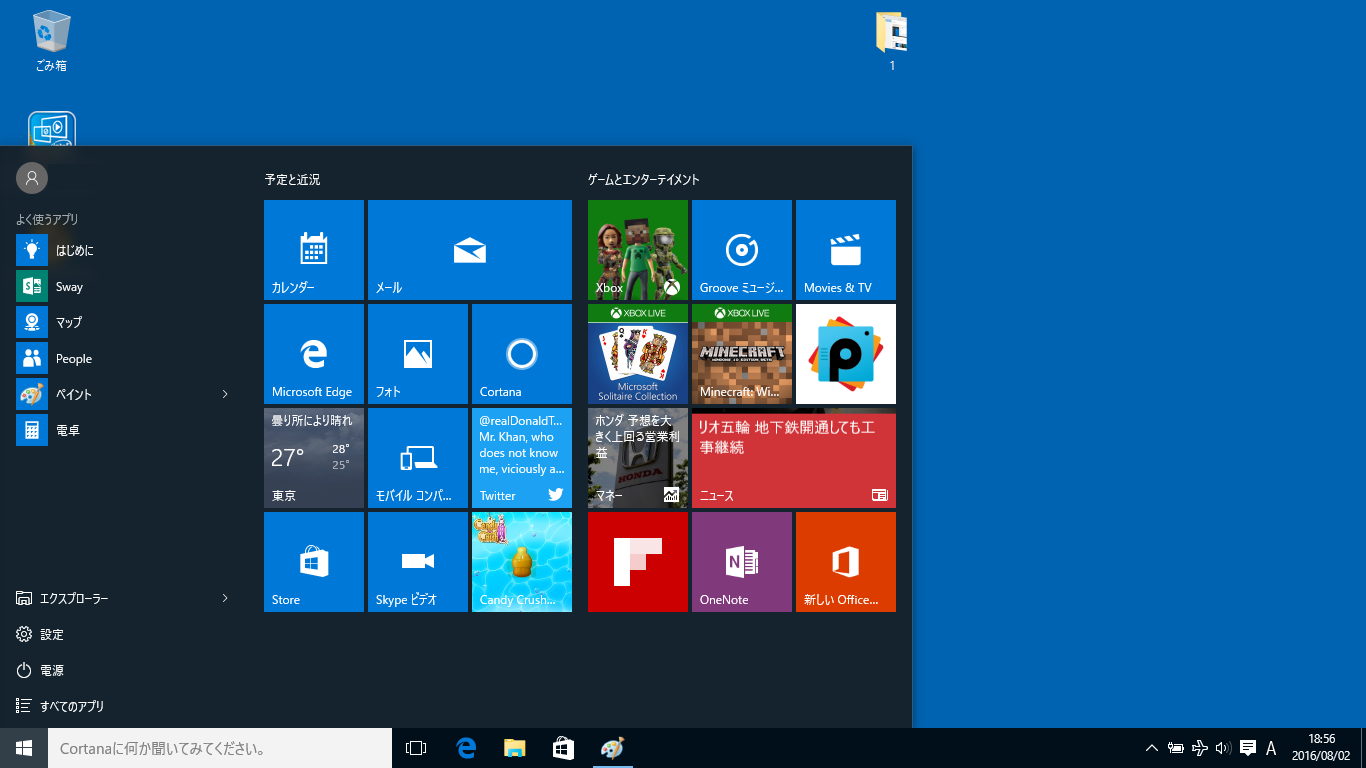Open the Action Center notification icon
Image resolution: width=1366 pixels, height=768 pixels.
(x=1248, y=748)
